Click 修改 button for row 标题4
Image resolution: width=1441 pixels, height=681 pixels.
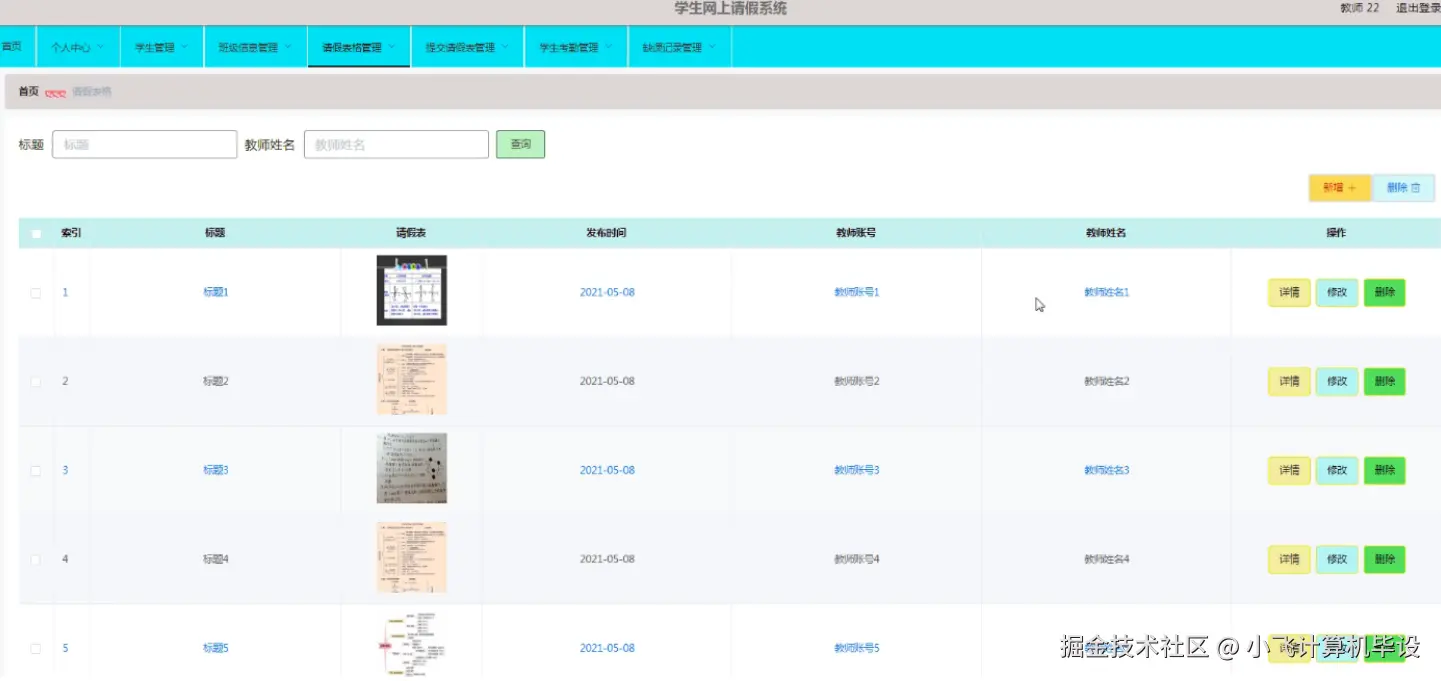(1337, 560)
